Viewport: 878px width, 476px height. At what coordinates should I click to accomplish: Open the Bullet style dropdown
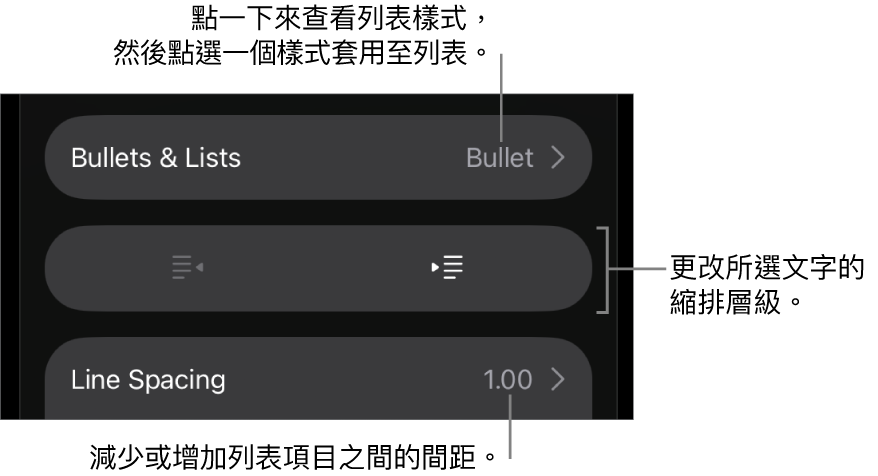click(x=500, y=158)
